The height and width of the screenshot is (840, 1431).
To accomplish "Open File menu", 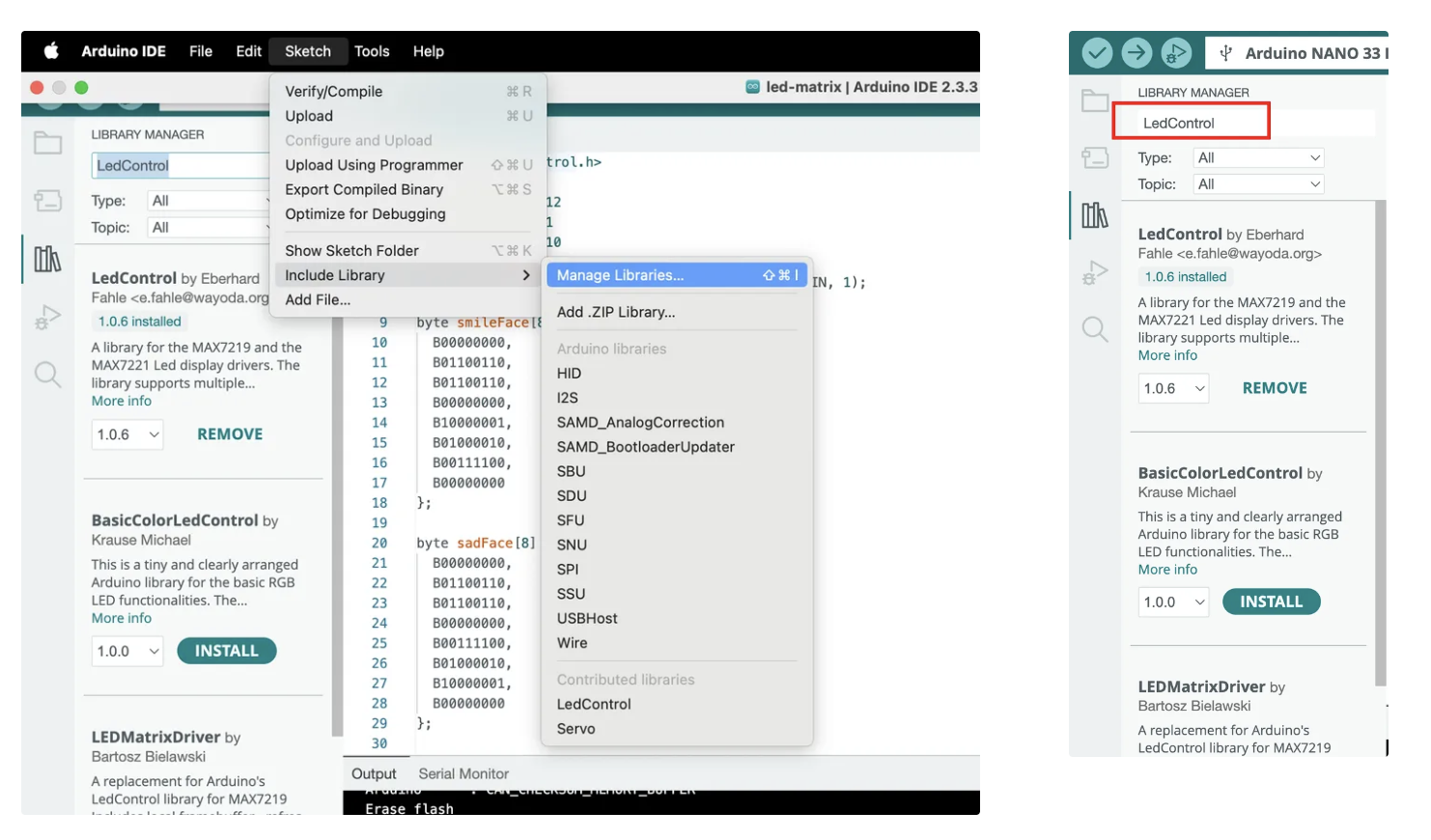I will tap(201, 51).
